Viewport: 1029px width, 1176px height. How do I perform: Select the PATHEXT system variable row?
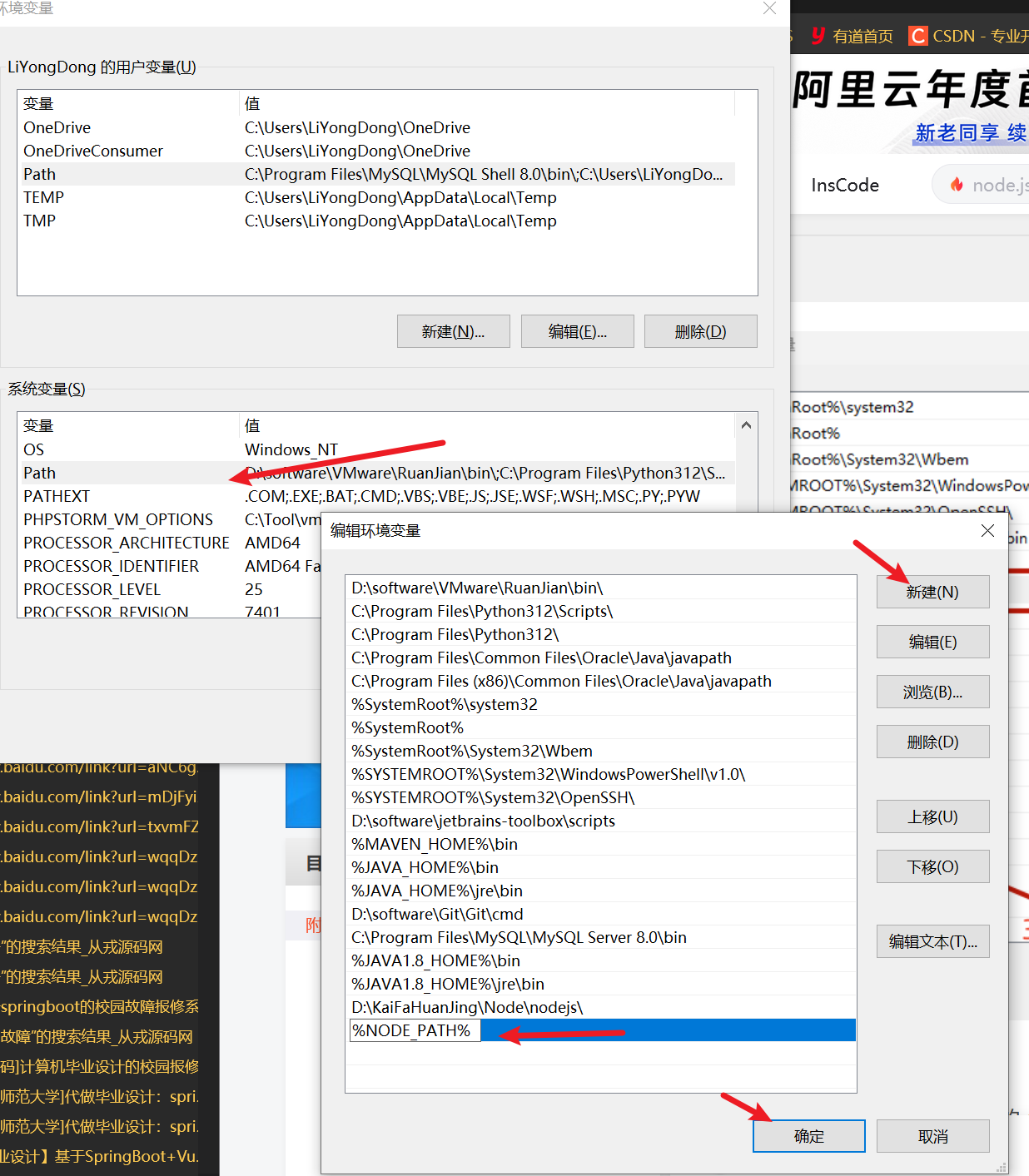376,496
